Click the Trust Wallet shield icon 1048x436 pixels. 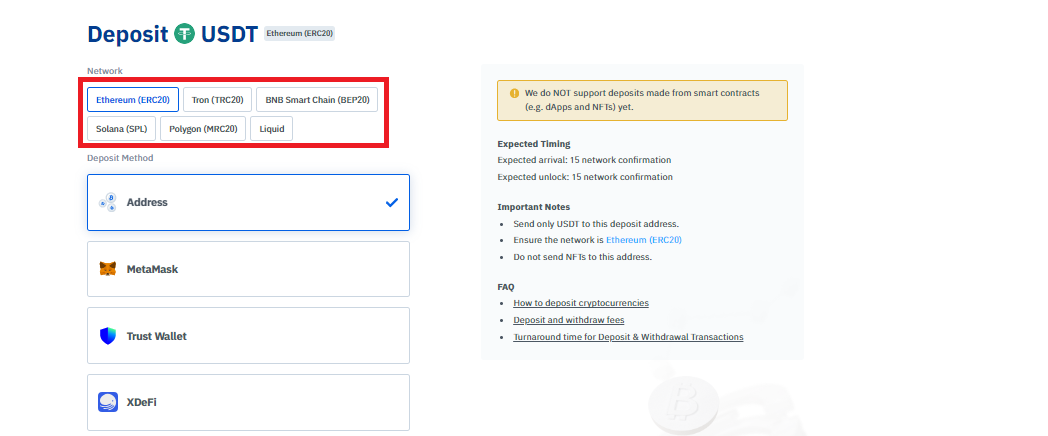click(108, 336)
